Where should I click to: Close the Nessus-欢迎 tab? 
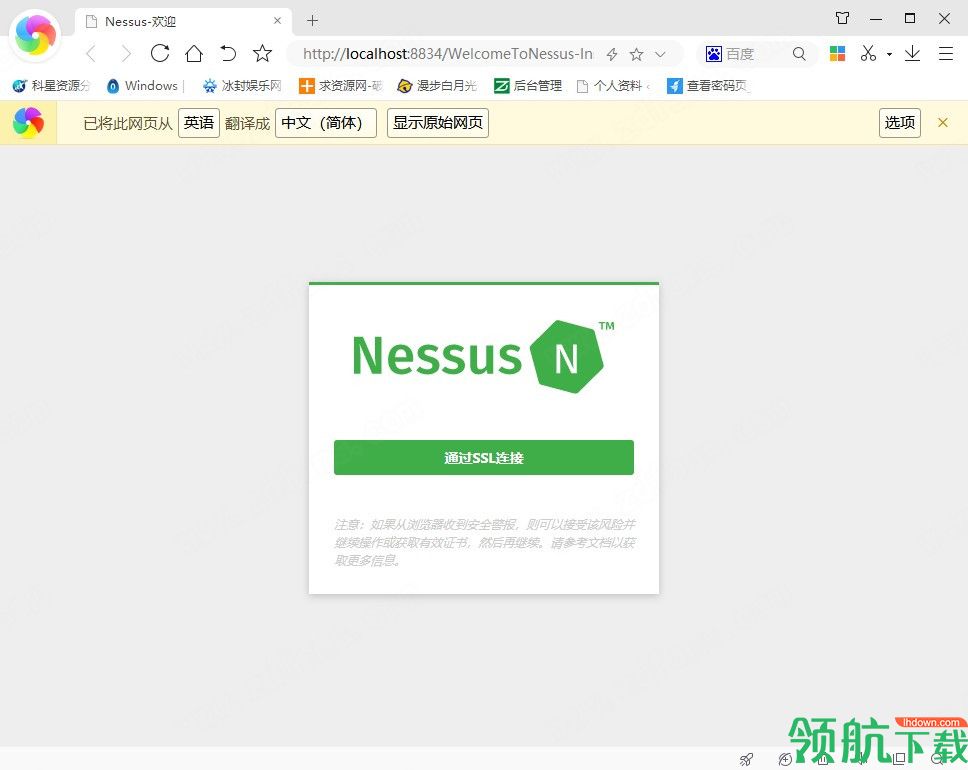[277, 20]
